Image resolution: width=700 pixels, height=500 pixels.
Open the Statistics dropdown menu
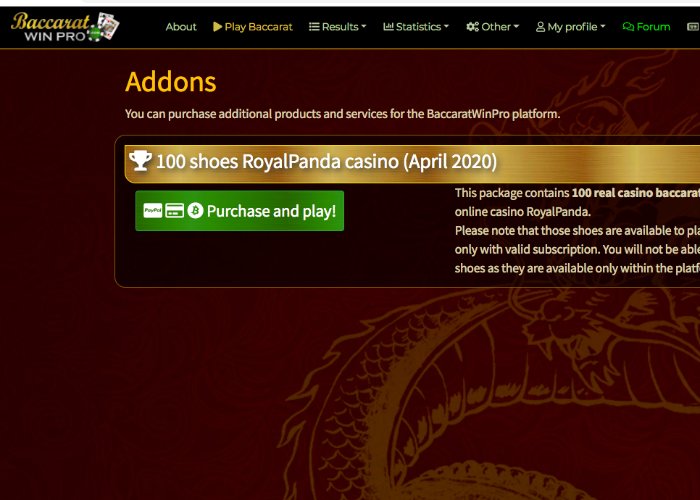coord(416,27)
